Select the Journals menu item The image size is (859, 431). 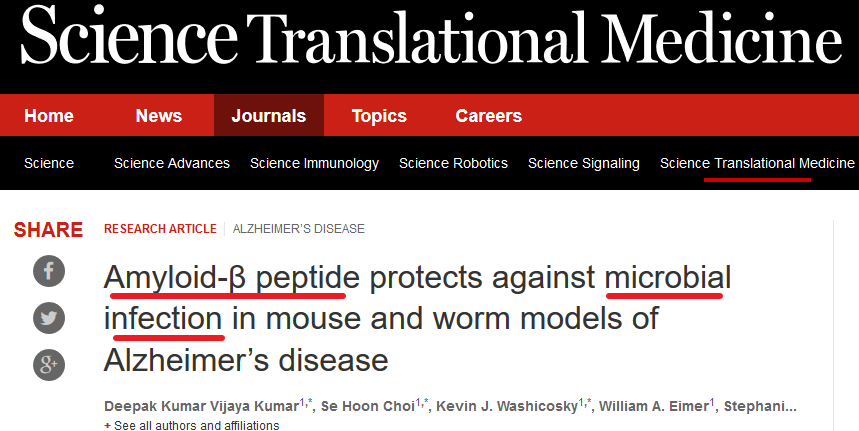coord(268,116)
